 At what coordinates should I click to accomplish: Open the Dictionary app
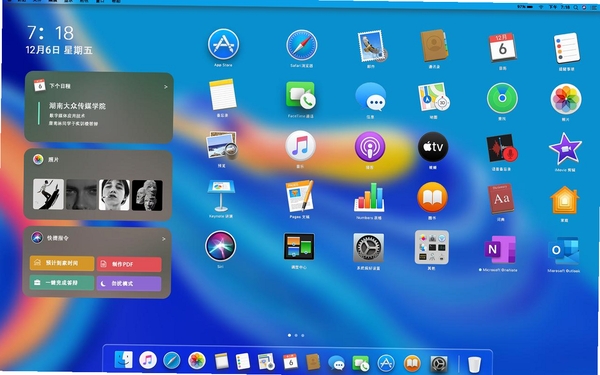[501, 199]
